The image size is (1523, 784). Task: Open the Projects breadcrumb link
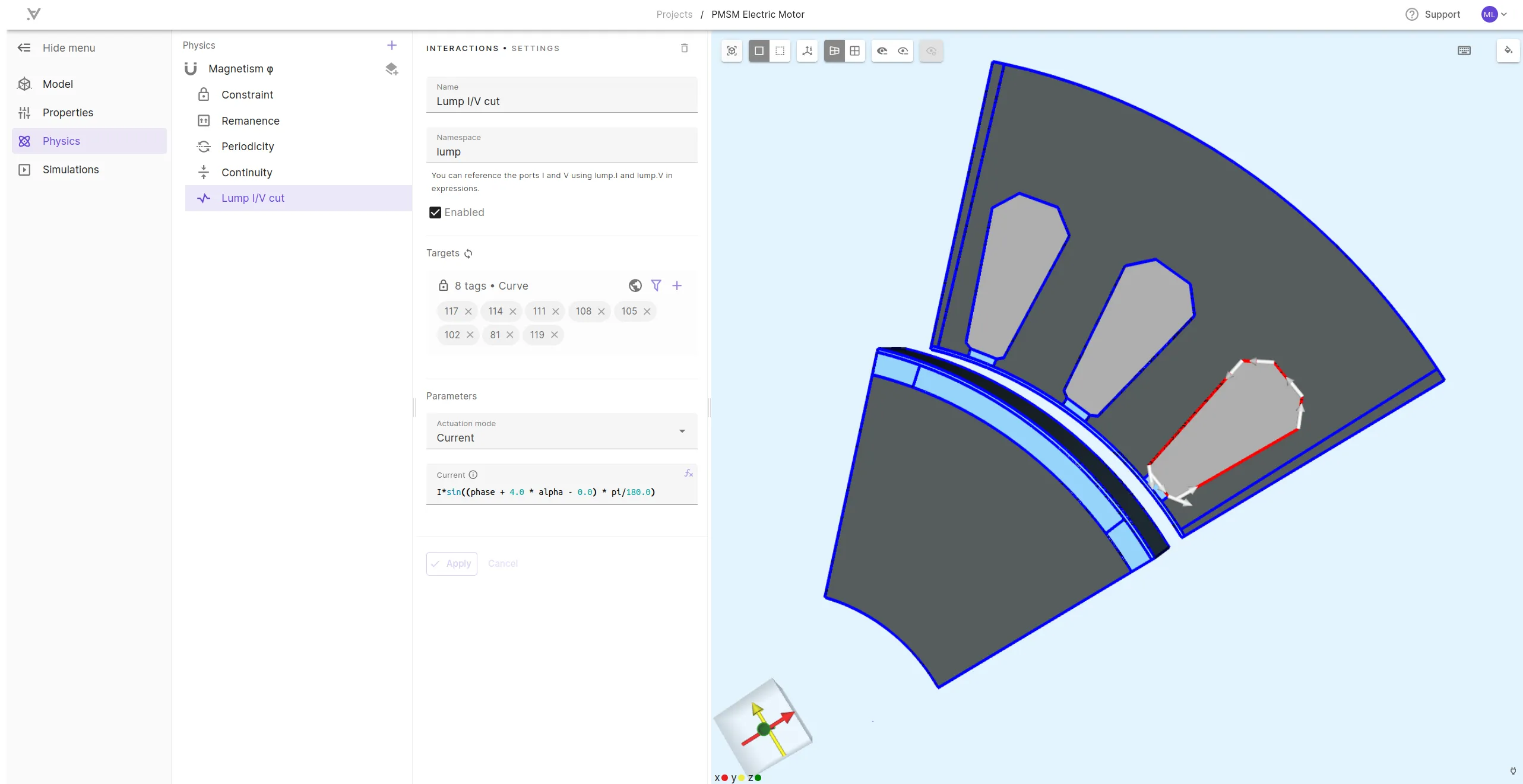coord(674,14)
